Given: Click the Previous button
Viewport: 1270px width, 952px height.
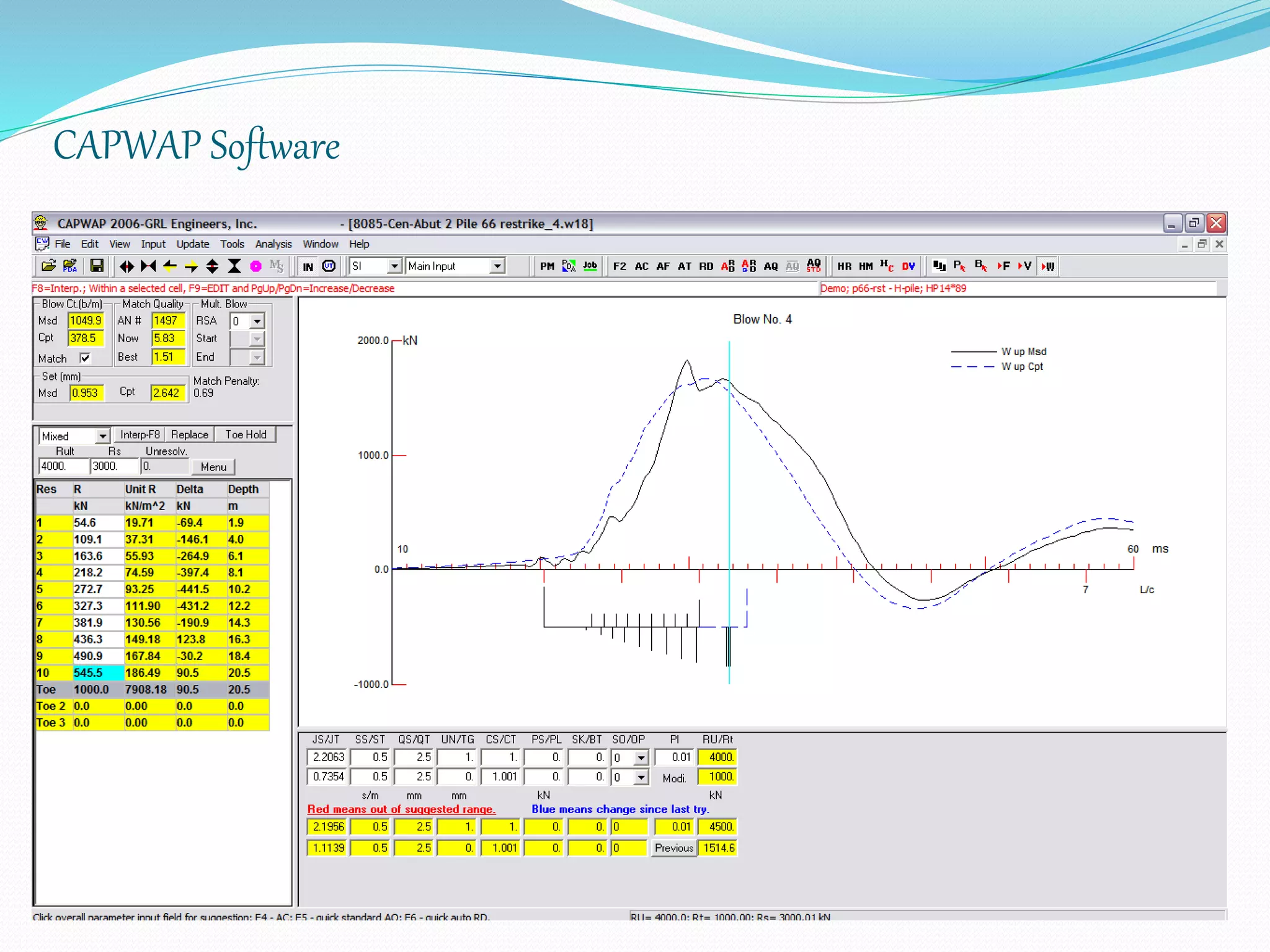Looking at the screenshot, I should coord(673,848).
